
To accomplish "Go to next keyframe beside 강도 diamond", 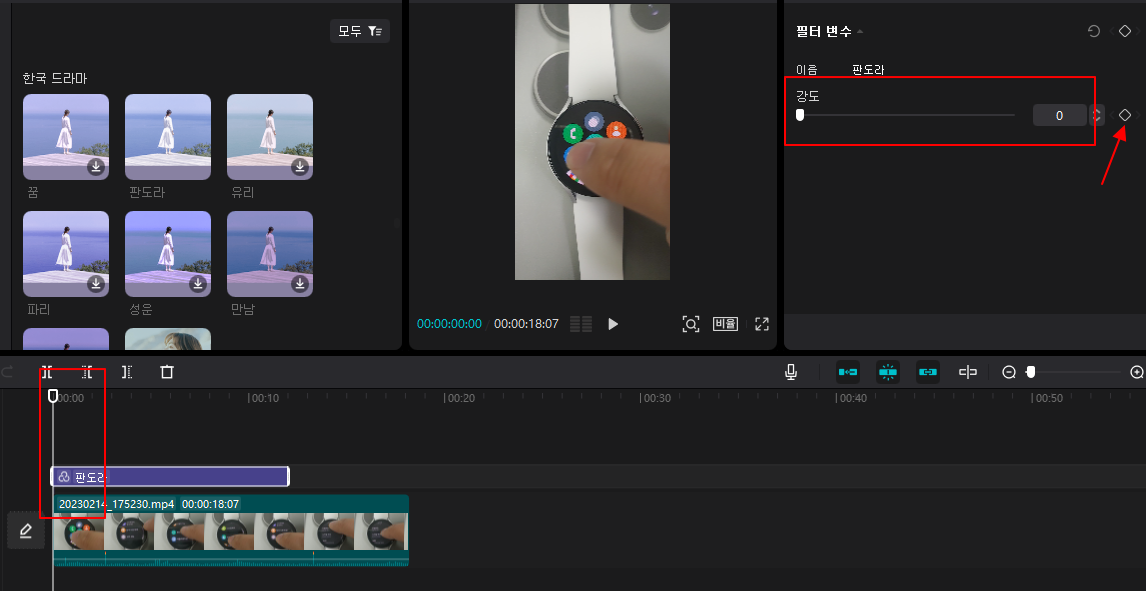I will (x=1138, y=115).
